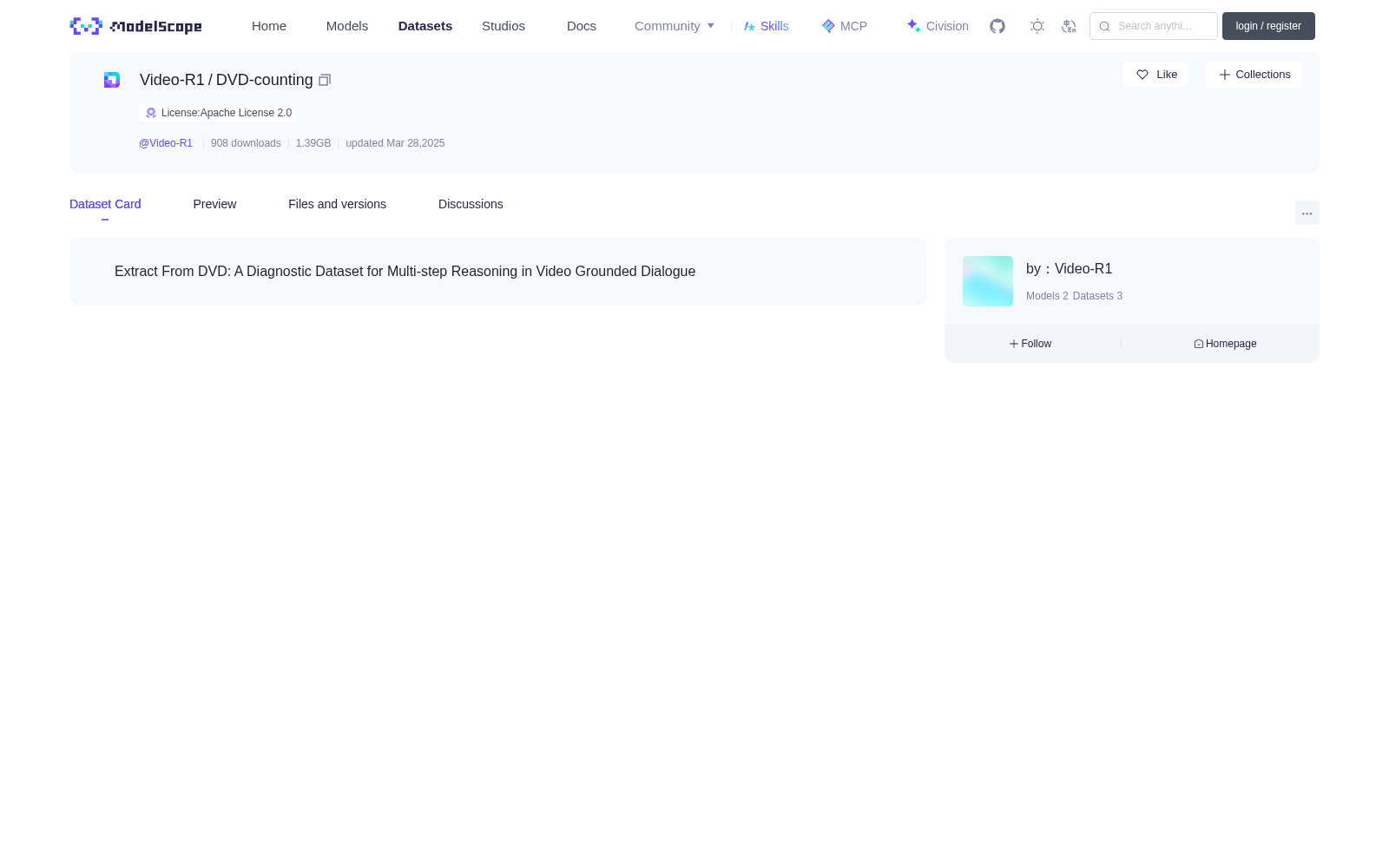Viewport: 1389px width, 868px height.
Task: Open the @Video-R1 owner link
Action: click(166, 143)
